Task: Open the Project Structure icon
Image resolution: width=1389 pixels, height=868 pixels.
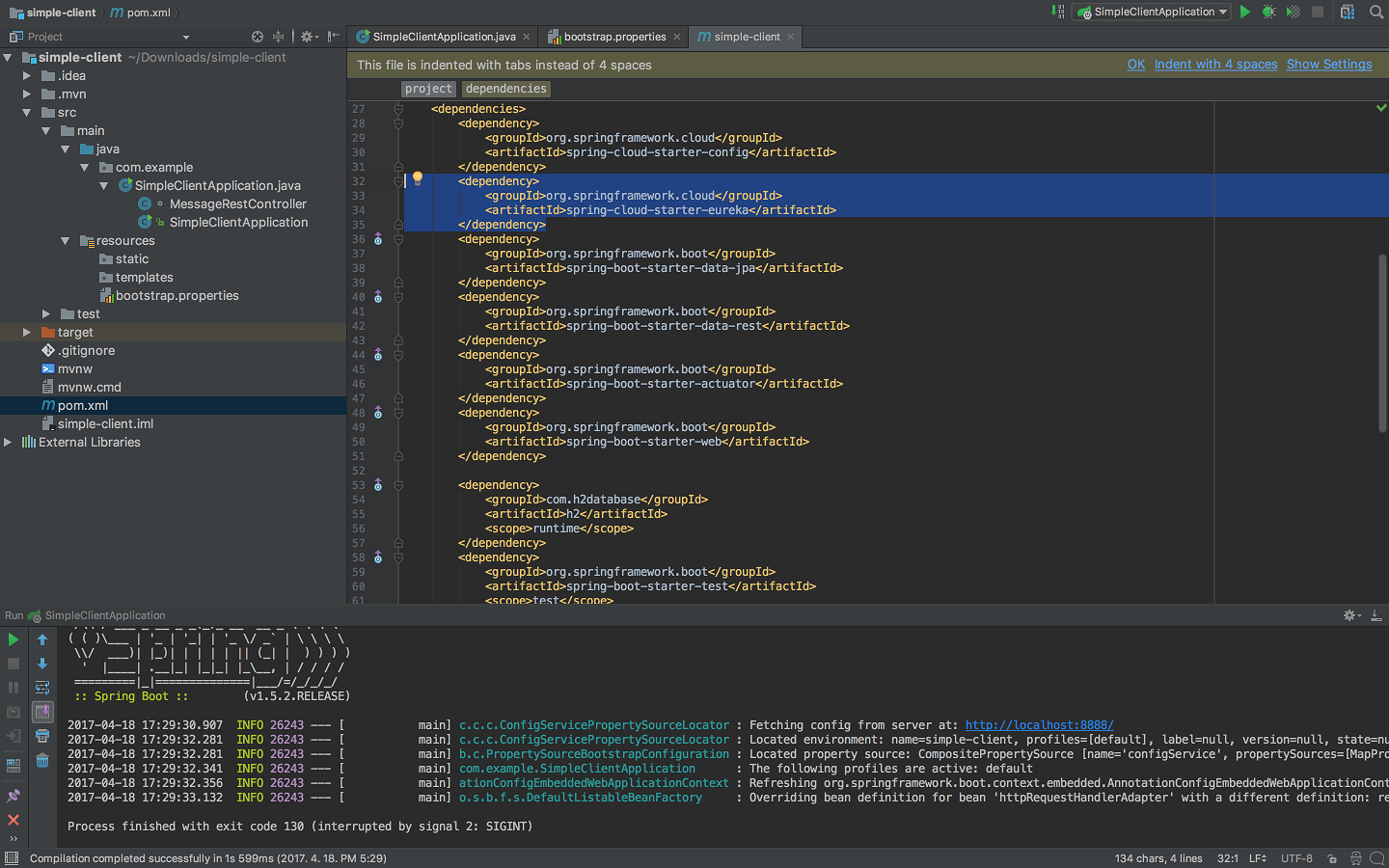Action: pyautogui.click(x=1348, y=13)
